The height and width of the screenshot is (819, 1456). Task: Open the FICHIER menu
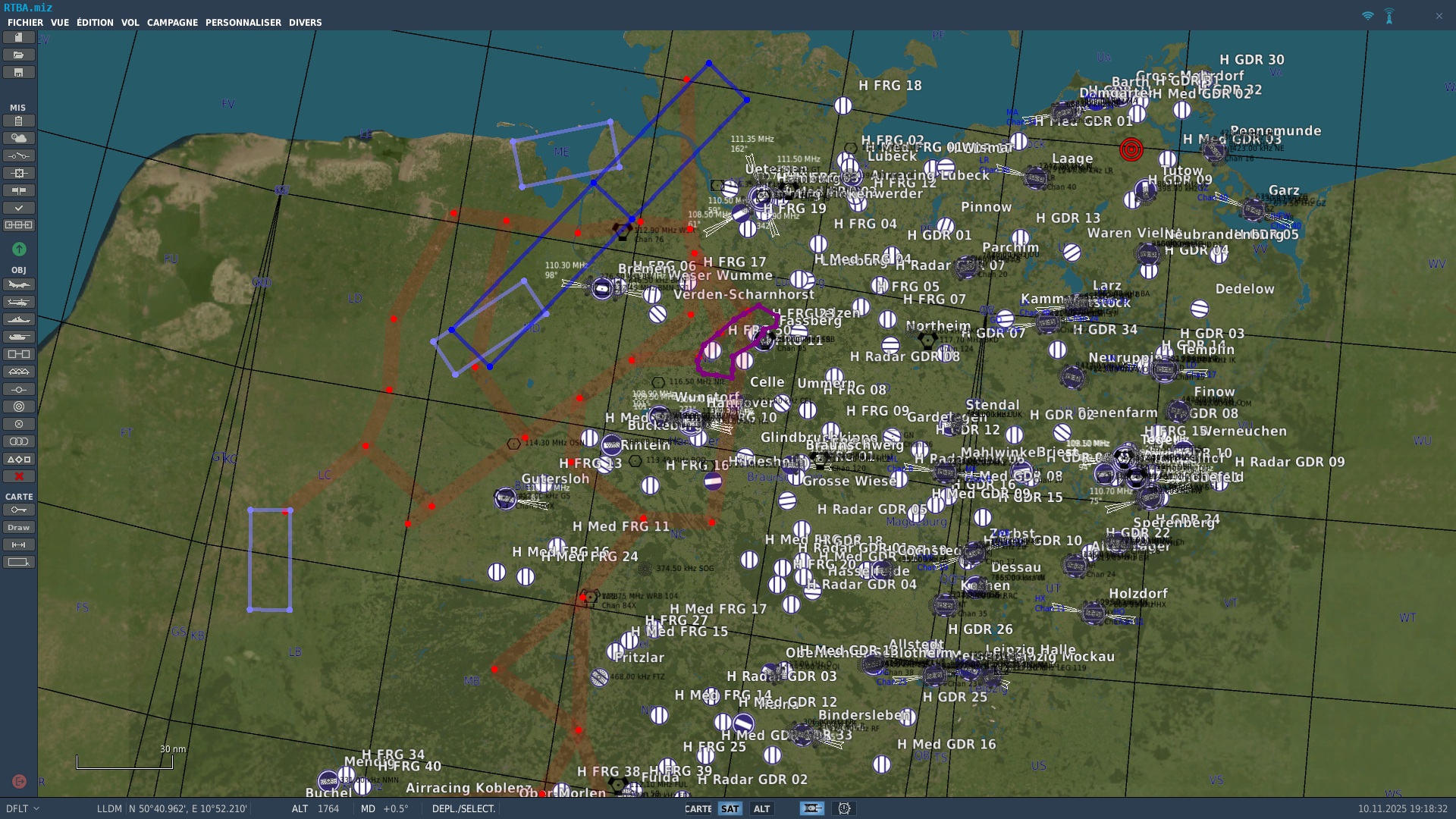25,23
